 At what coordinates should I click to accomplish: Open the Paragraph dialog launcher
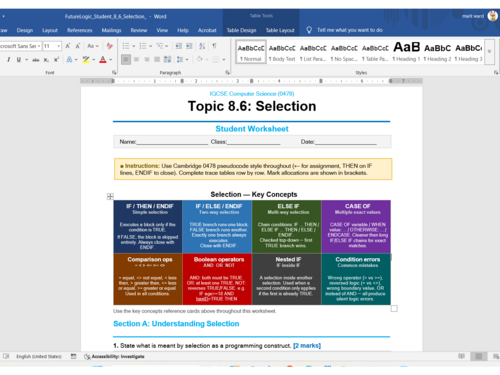coord(227,72)
